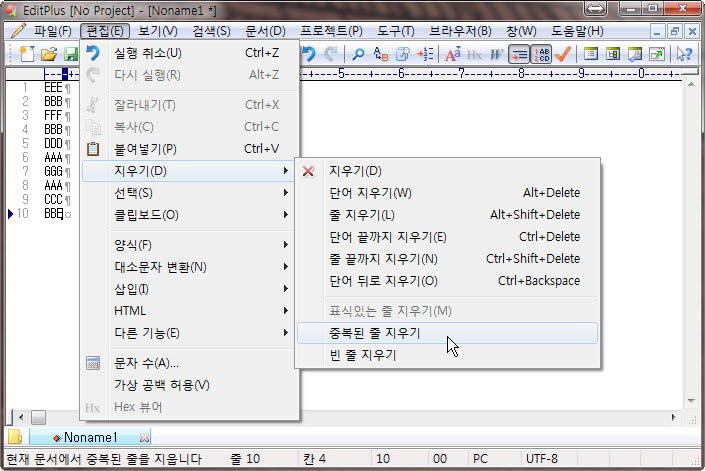Viewport: 705px width, 471px height.
Task: Choose 붙여넣기(P) paste entry
Action: (x=190, y=149)
